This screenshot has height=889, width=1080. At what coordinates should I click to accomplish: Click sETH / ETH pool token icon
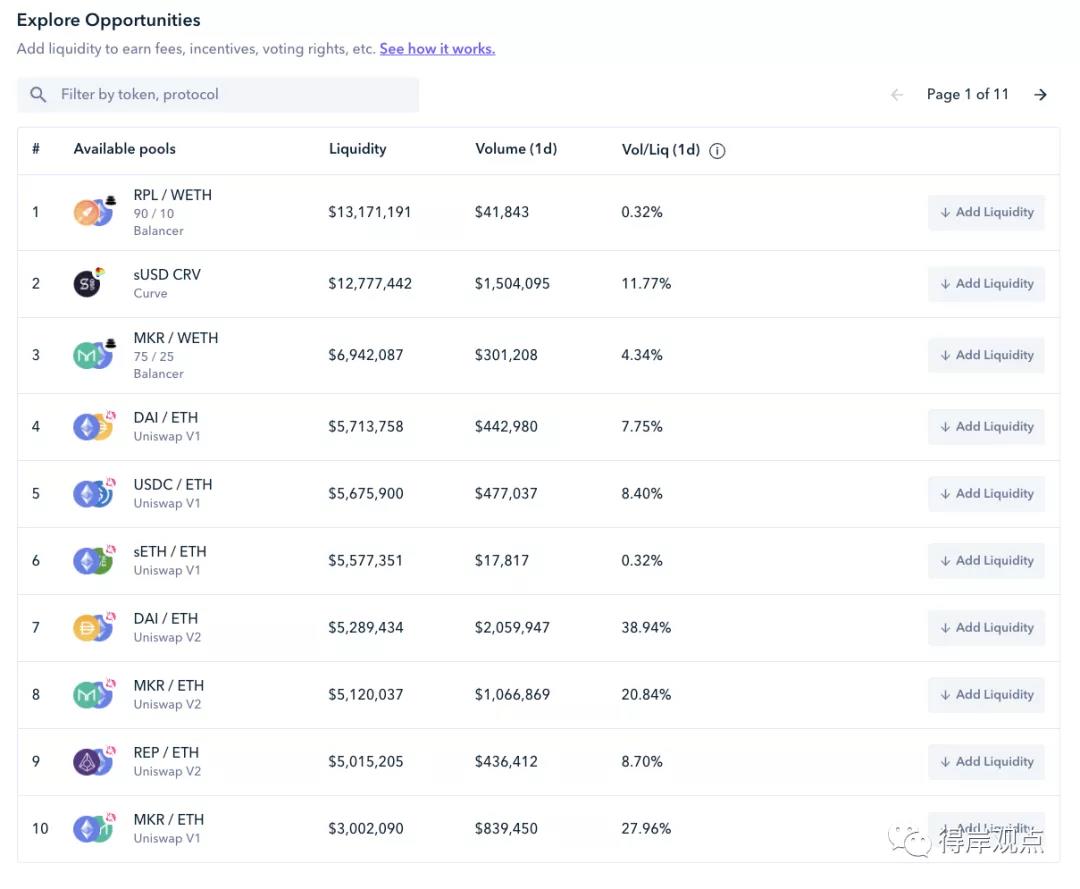pyautogui.click(x=94, y=560)
